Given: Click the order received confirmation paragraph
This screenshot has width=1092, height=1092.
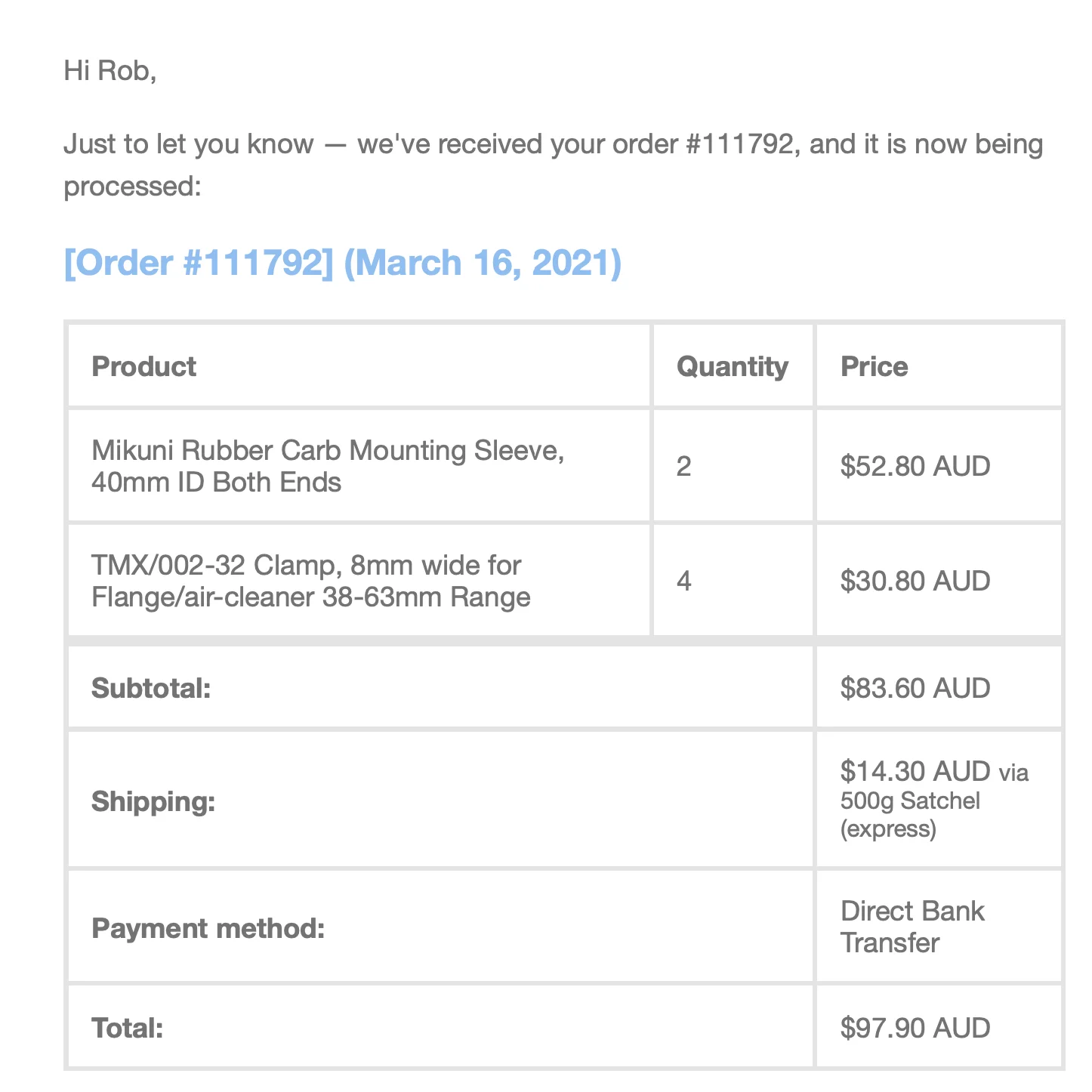Looking at the screenshot, I should 553,164.
